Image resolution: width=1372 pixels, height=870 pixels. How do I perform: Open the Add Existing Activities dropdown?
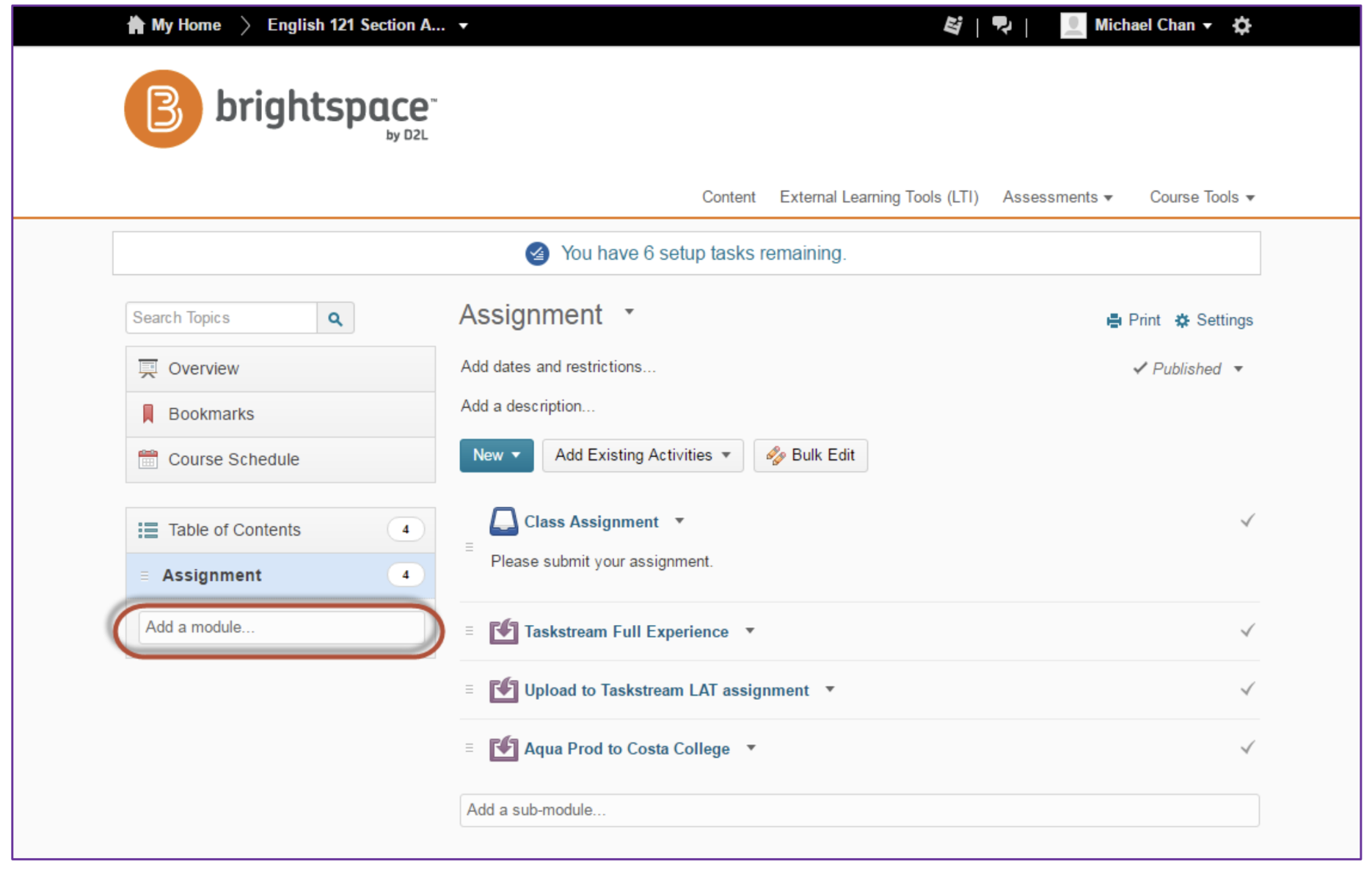(643, 456)
